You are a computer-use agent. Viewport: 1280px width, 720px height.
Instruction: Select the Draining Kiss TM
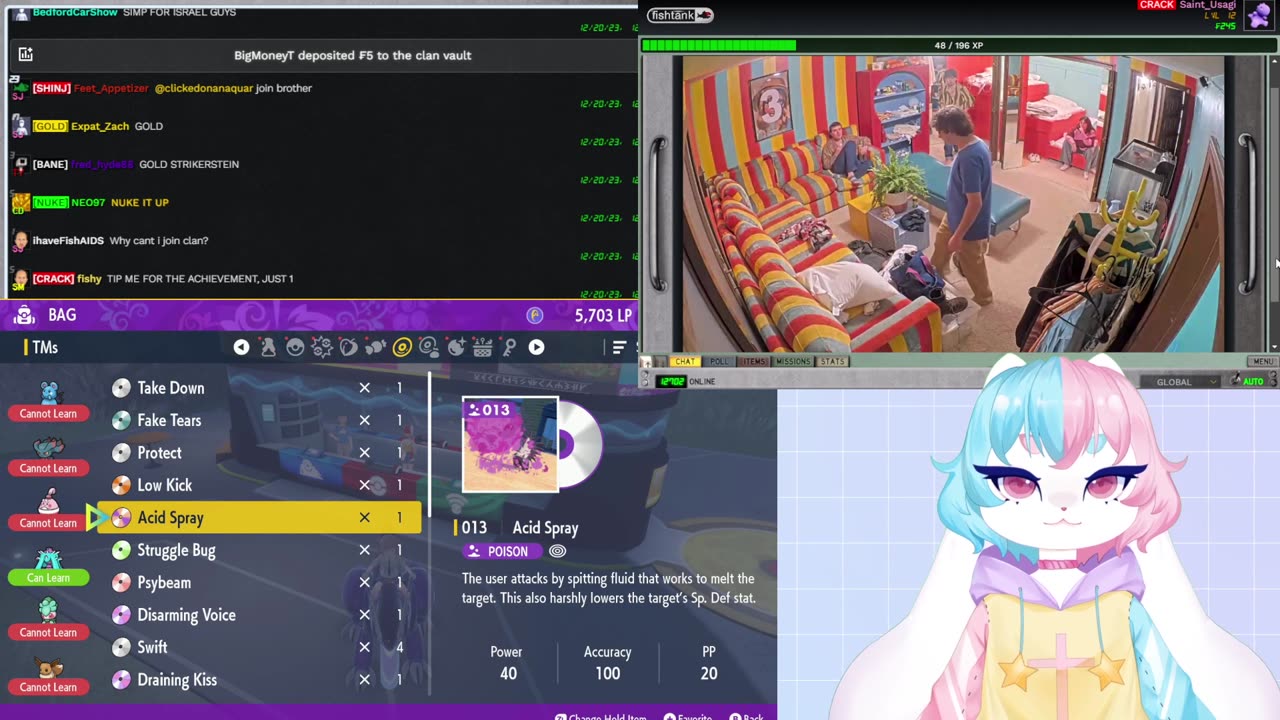(x=260, y=680)
